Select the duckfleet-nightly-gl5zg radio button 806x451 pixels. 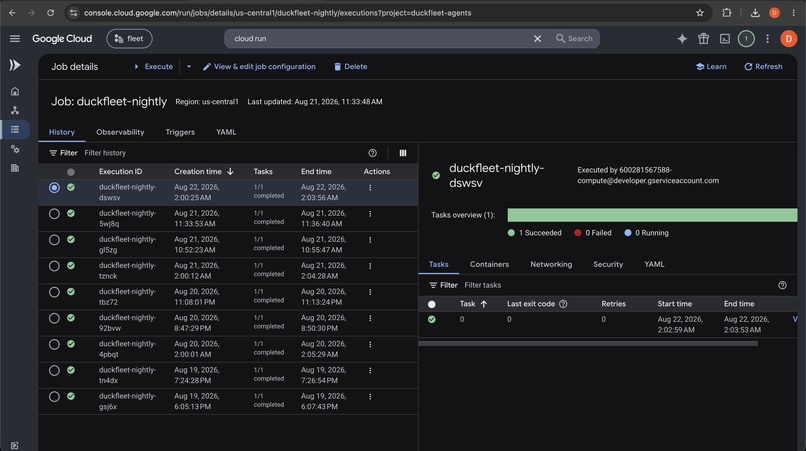point(54,240)
